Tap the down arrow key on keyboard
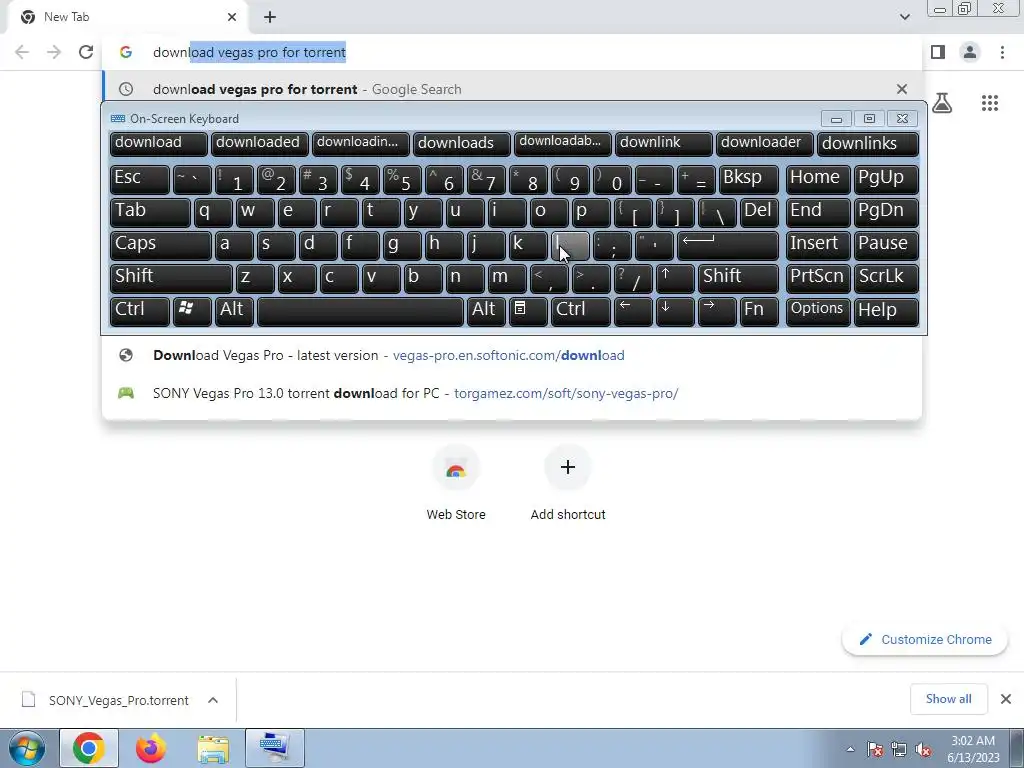The height and width of the screenshot is (768, 1024). click(675, 312)
